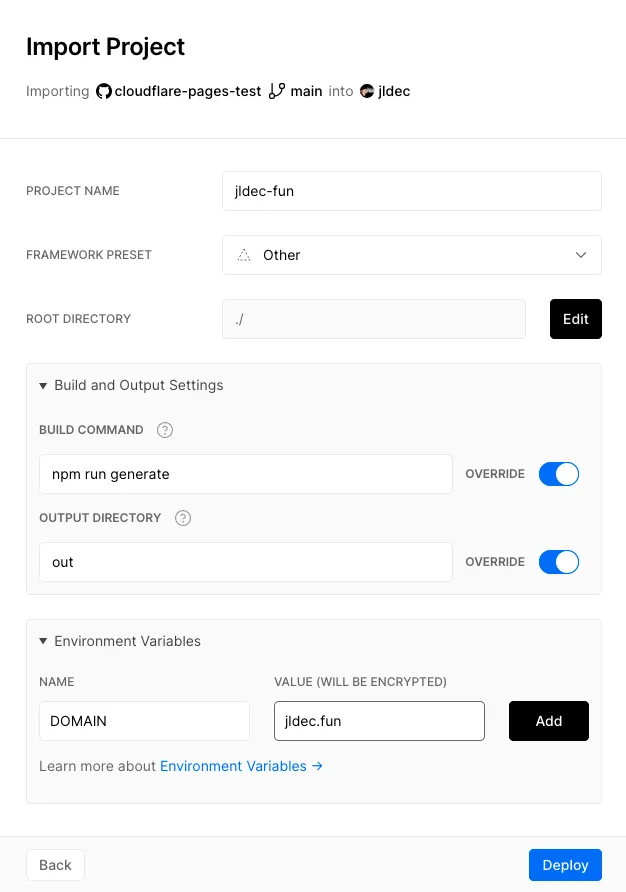Click the environment variable Name field

144,721
